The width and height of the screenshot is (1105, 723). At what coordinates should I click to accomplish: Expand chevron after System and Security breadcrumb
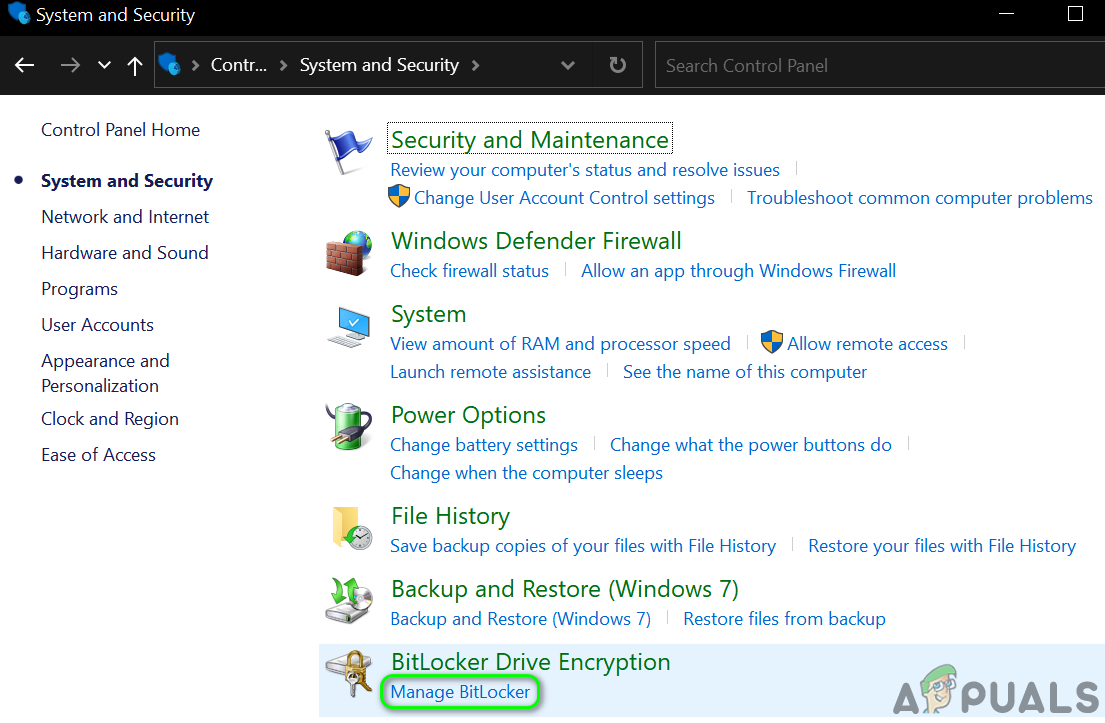[476, 65]
